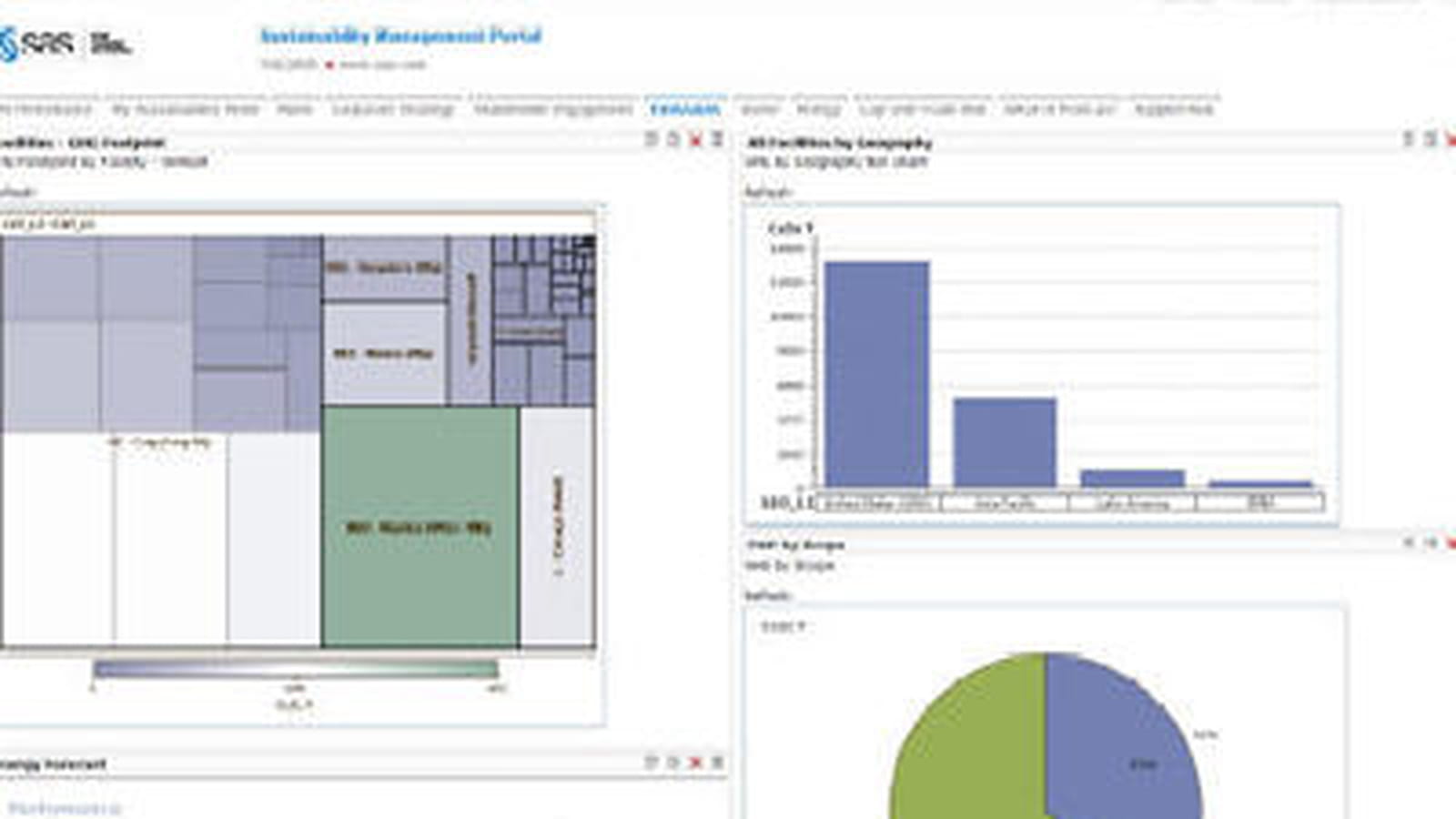The image size is (1456, 819).
Task: Select the highlighted blue active navigation tab
Action: (x=685, y=109)
